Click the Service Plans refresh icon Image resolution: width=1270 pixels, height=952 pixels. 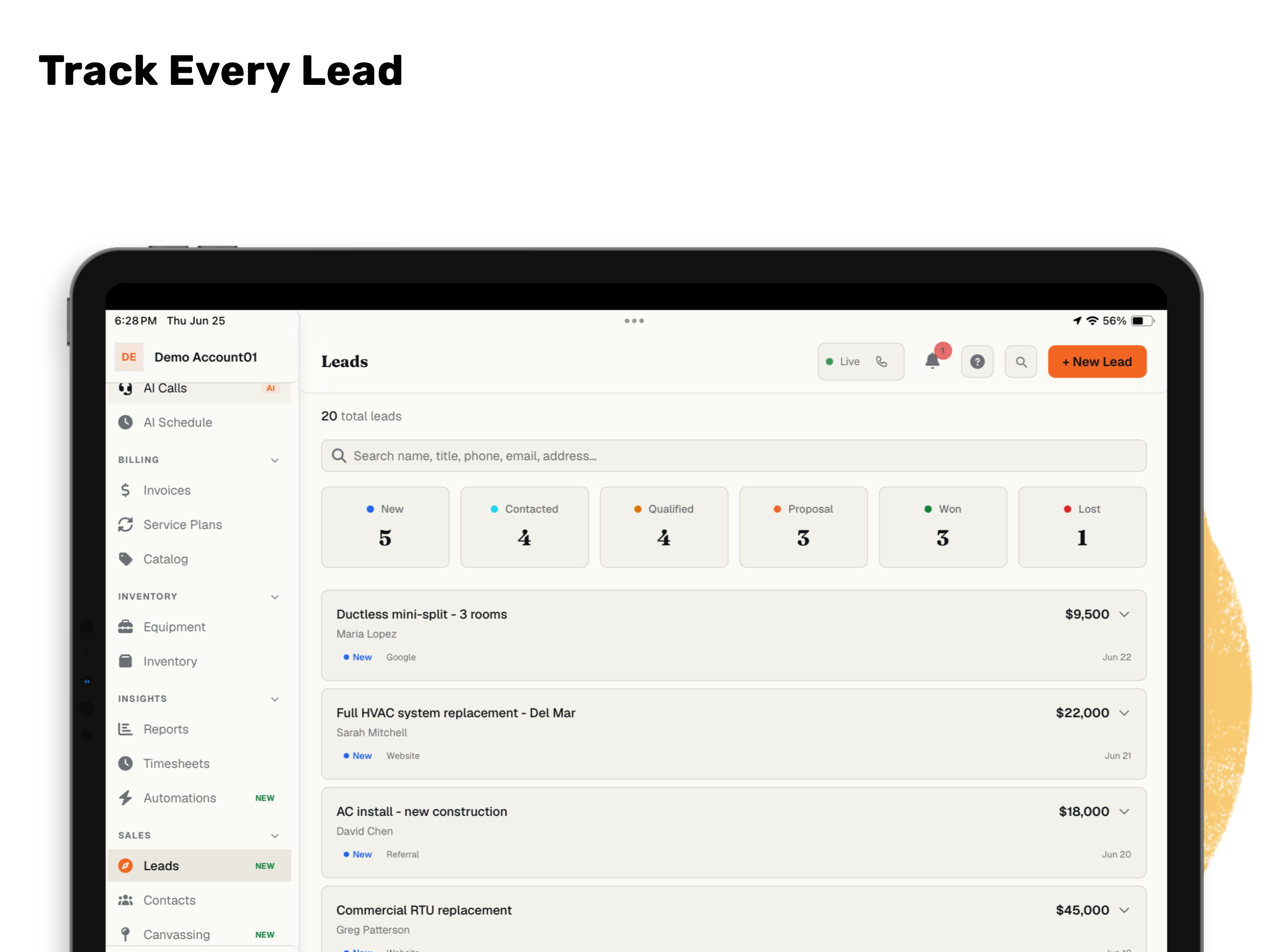[125, 524]
